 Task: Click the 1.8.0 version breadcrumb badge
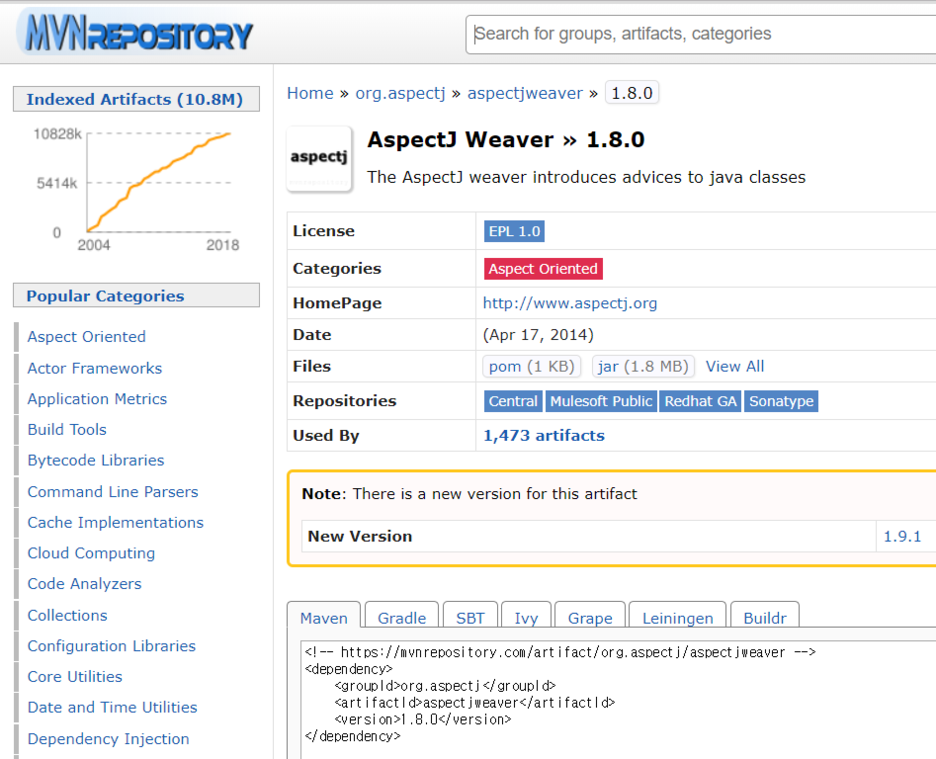click(x=632, y=93)
